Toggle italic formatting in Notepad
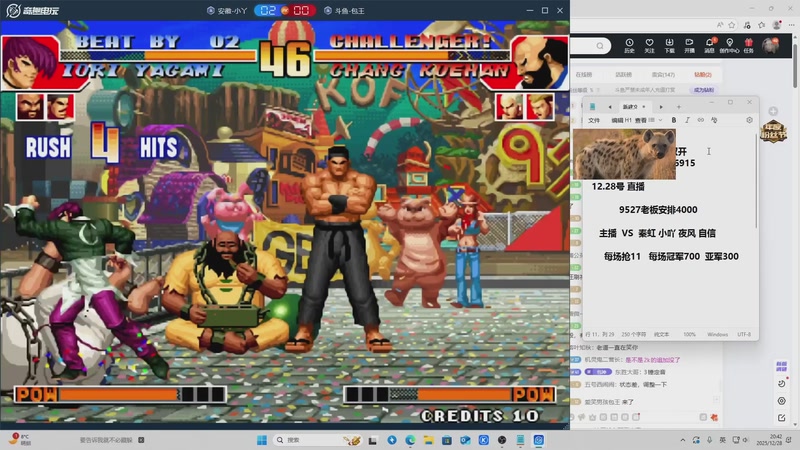The width and height of the screenshot is (800, 450). click(x=687, y=120)
